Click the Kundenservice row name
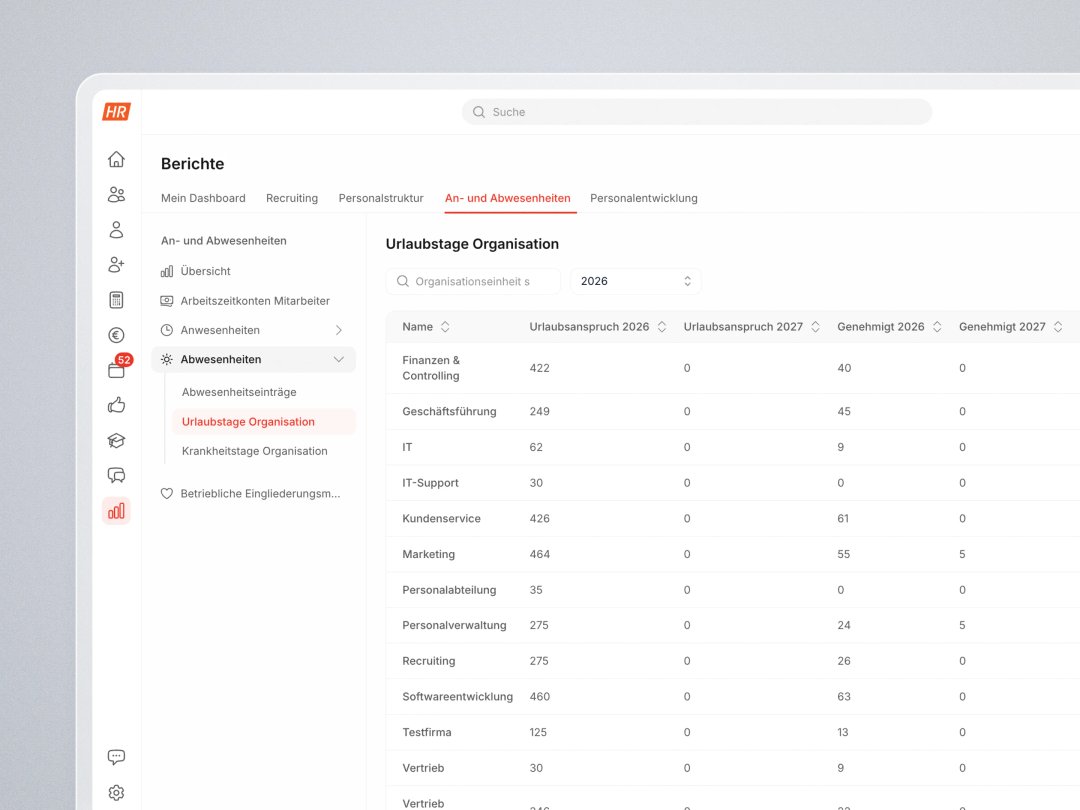Screen dimensions: 1080x810 click(442, 519)
